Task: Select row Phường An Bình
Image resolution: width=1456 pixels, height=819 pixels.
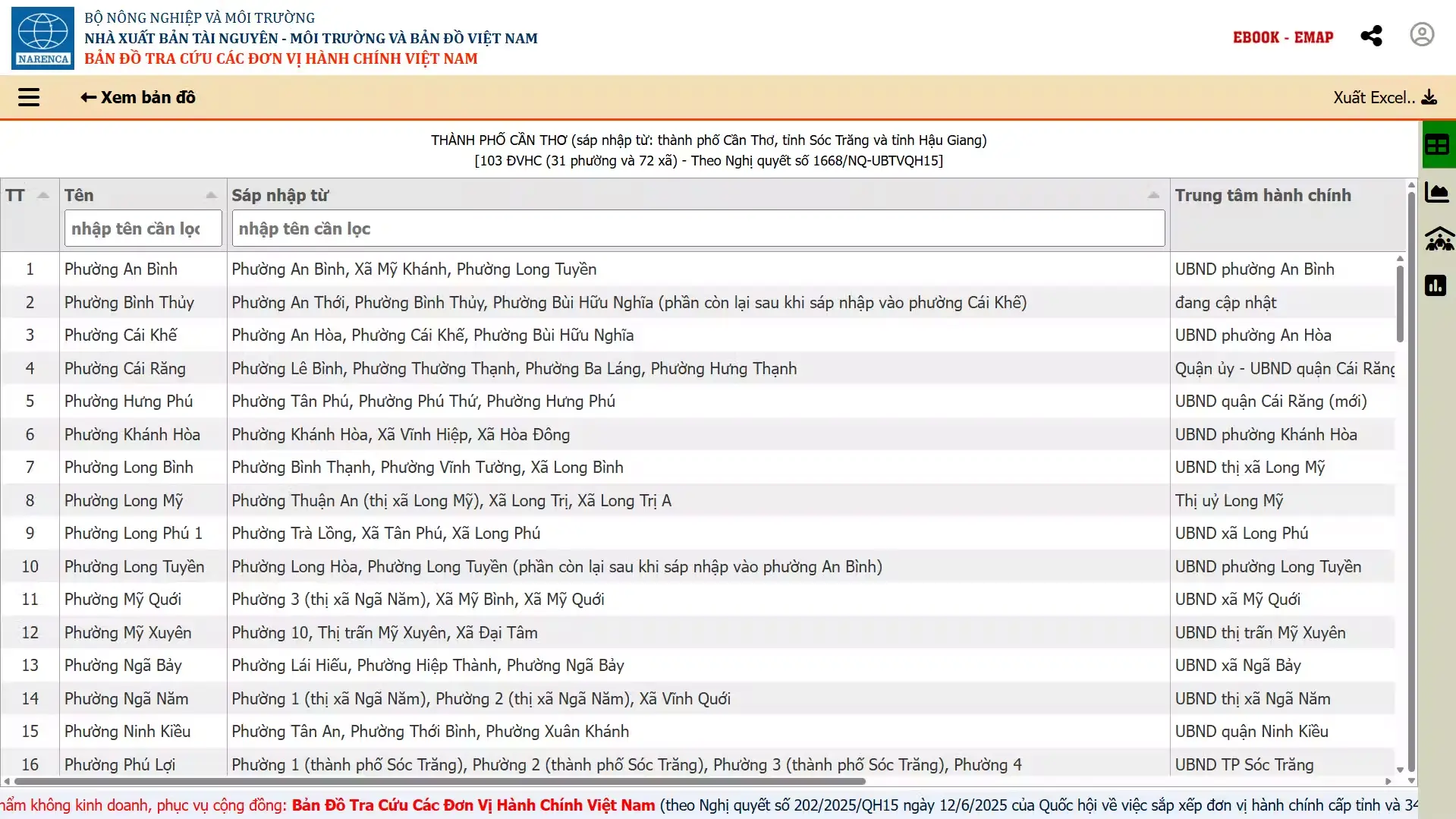Action: pyautogui.click(x=698, y=269)
